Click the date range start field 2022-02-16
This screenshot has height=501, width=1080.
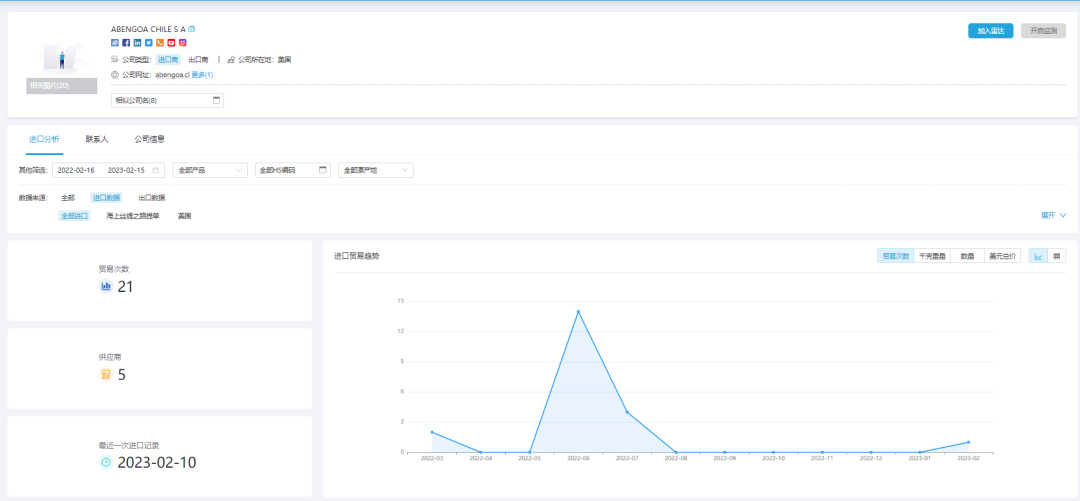point(76,170)
